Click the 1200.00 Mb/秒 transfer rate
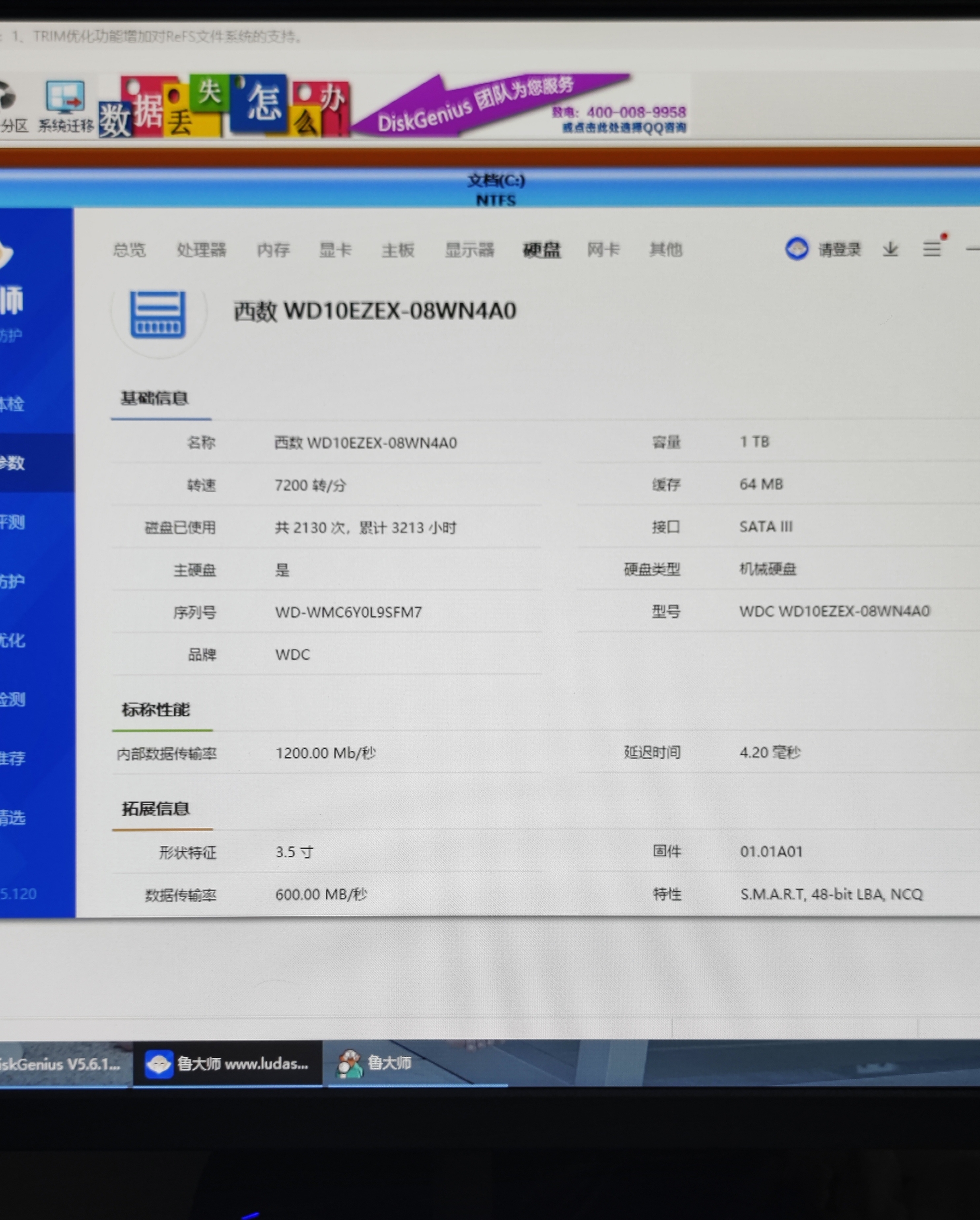 (326, 753)
